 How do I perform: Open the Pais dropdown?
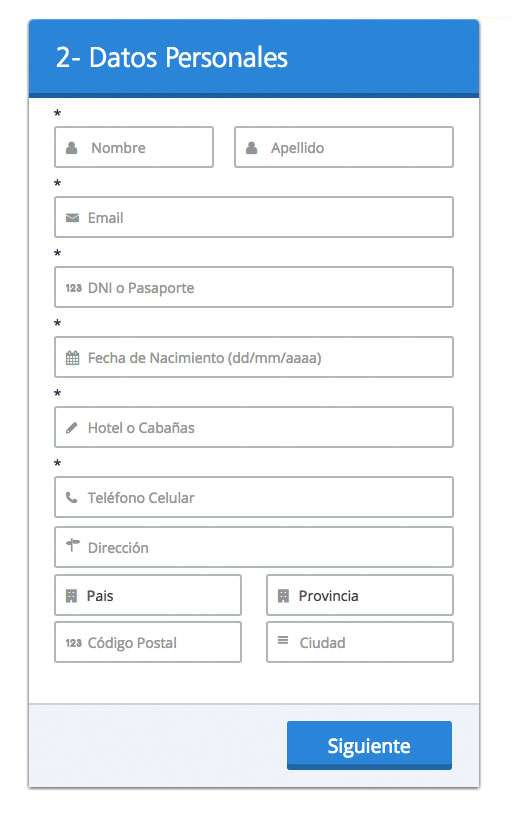coord(148,595)
